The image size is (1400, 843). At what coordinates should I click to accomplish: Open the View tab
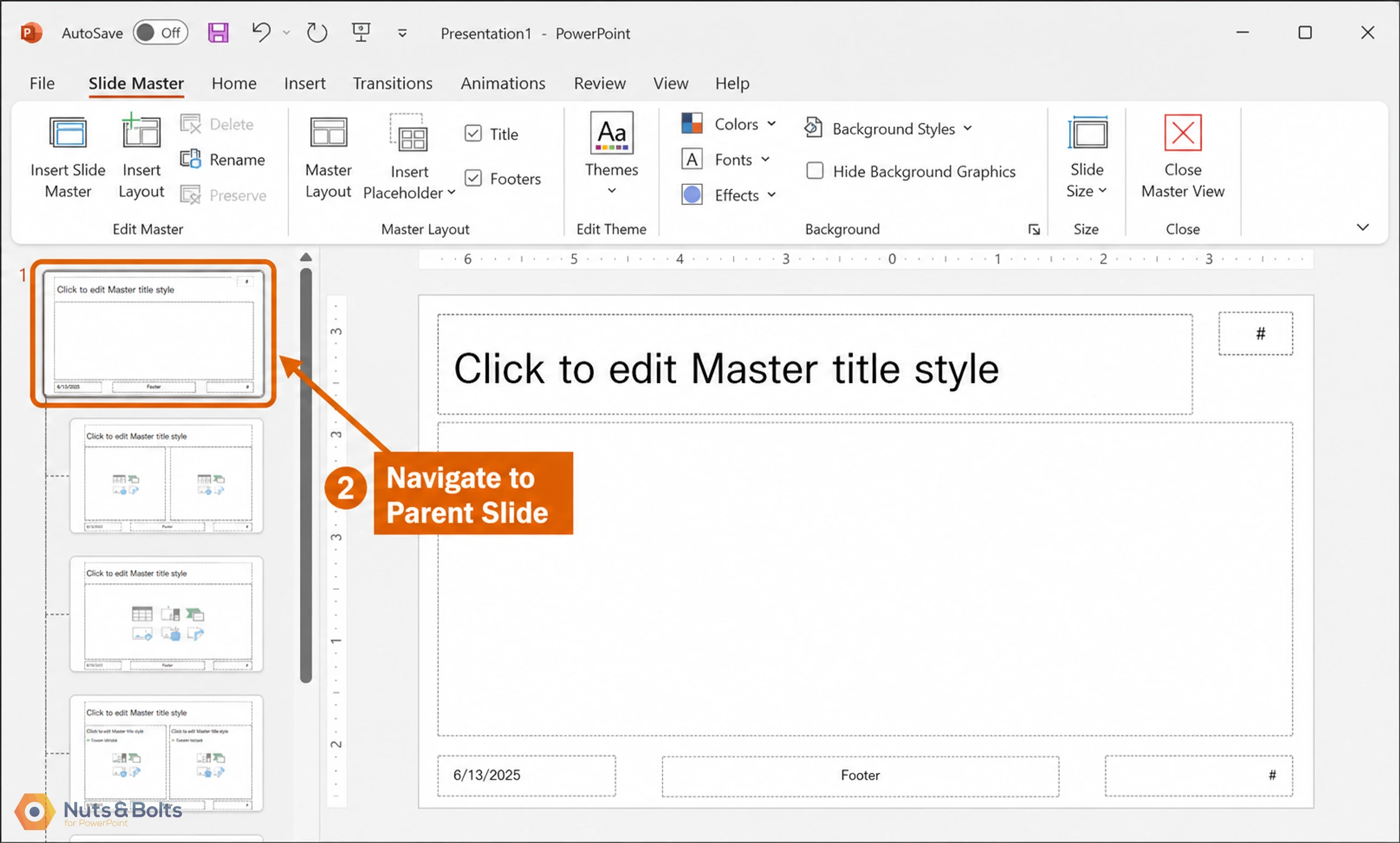coord(670,83)
